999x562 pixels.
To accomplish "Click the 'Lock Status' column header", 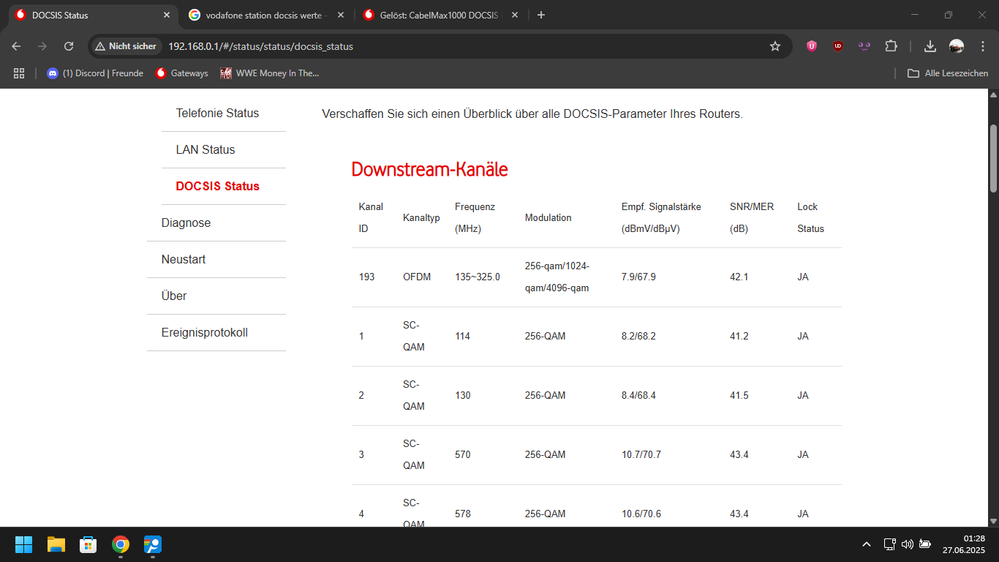I will tap(810, 217).
